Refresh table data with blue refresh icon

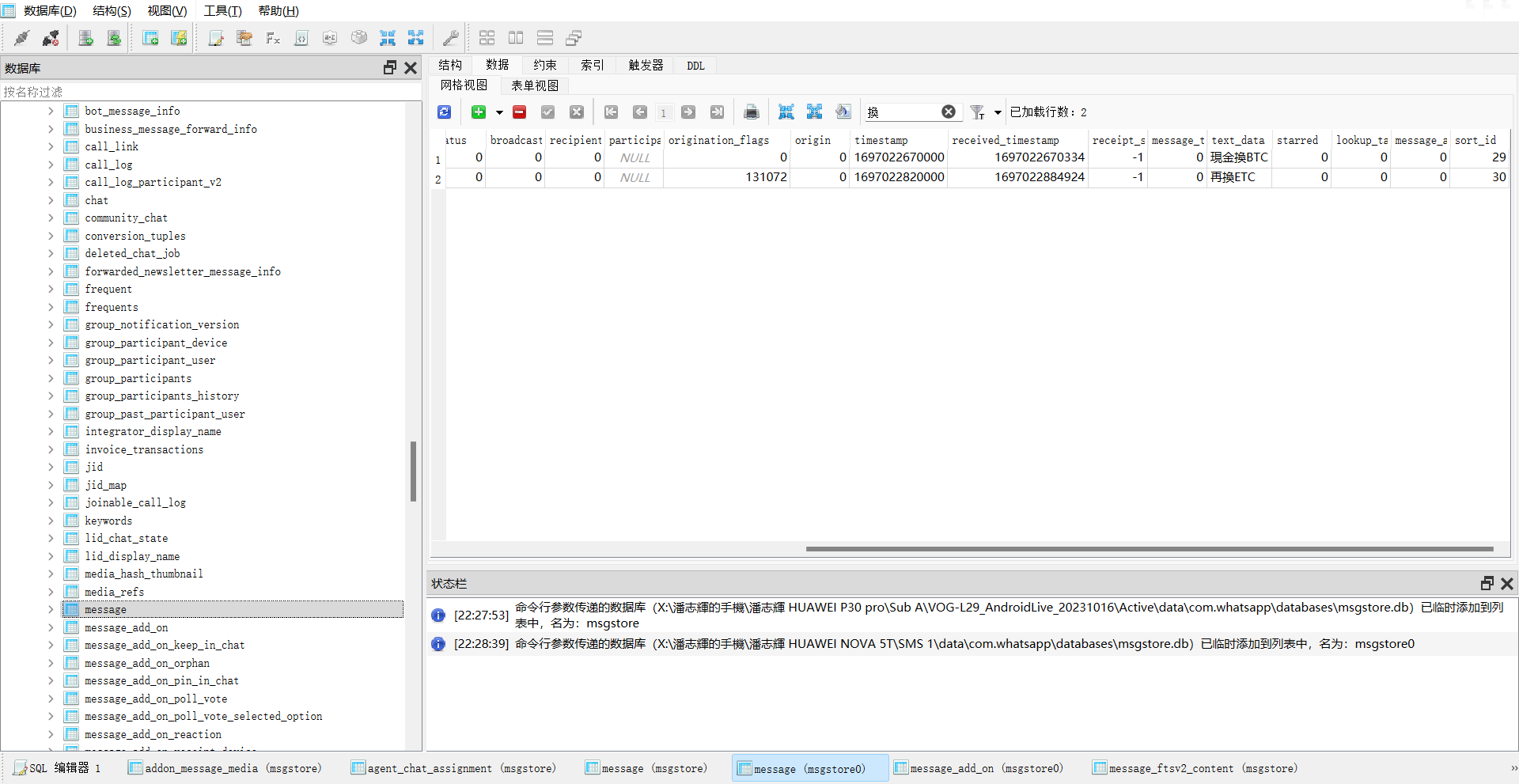pyautogui.click(x=445, y=112)
